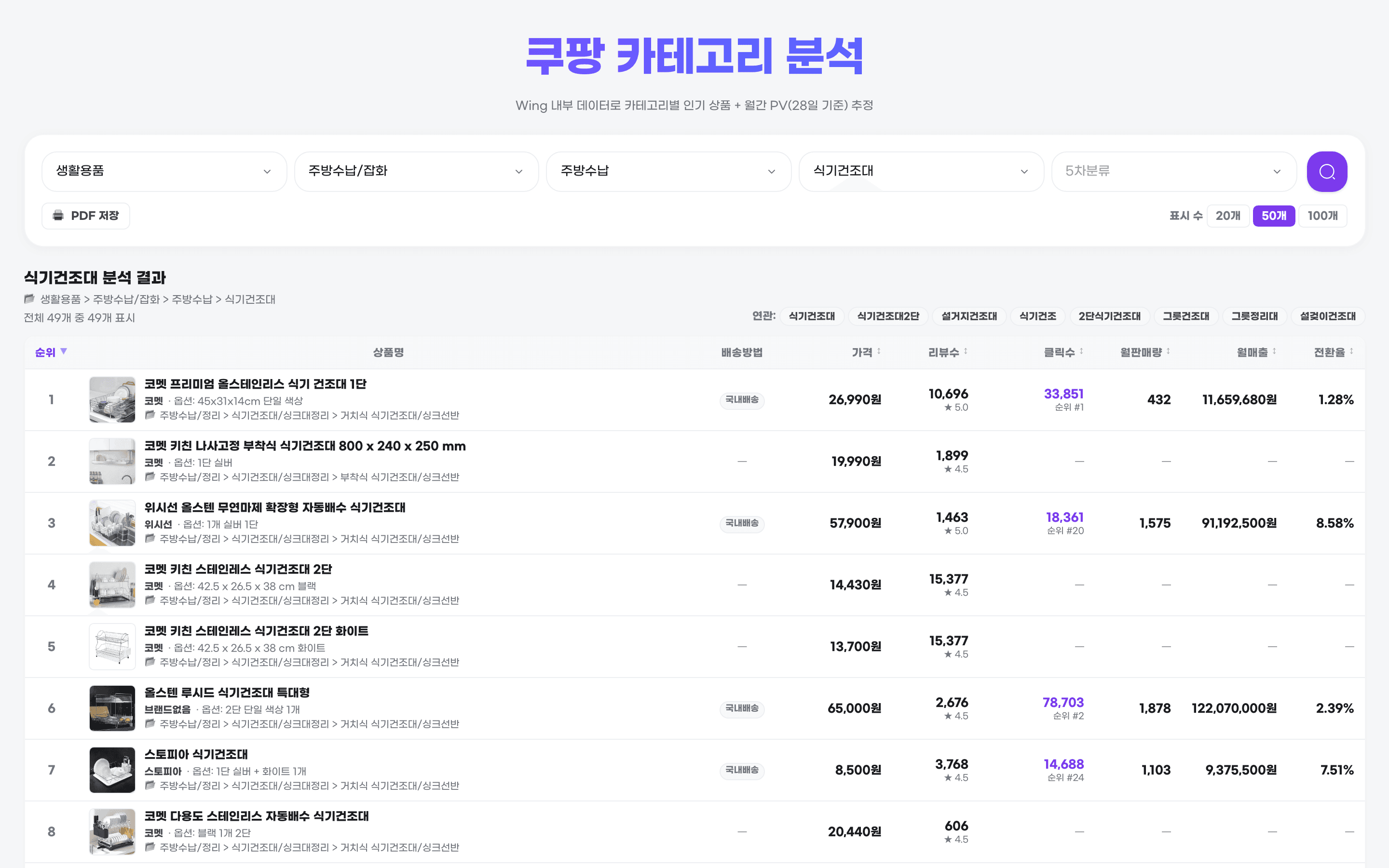Click the 순위 #20 label under 18,361
The width and height of the screenshot is (1389, 868).
pos(1065,531)
